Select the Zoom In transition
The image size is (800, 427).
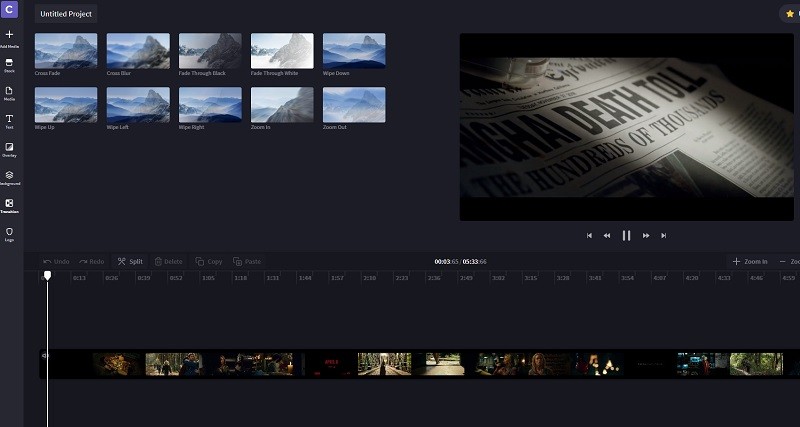282,105
